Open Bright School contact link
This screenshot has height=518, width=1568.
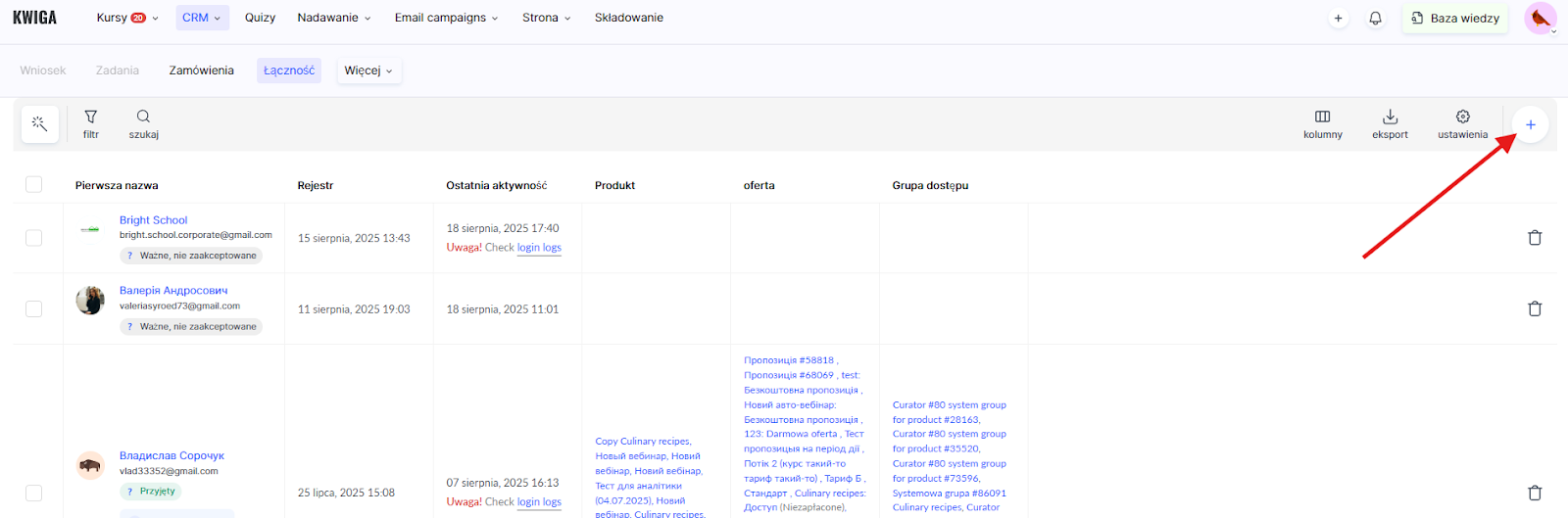[x=153, y=220]
